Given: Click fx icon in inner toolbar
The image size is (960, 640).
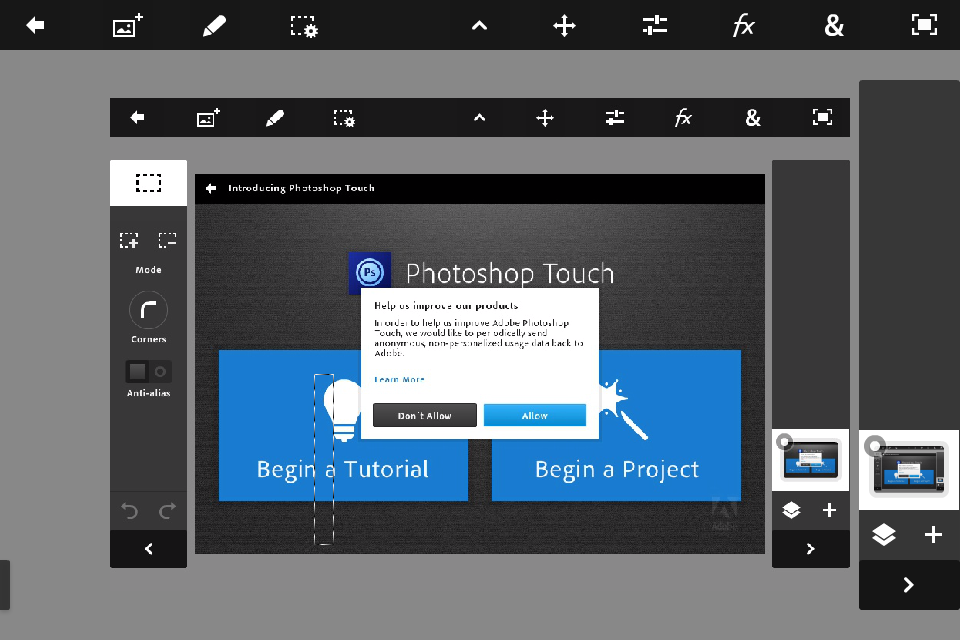Looking at the screenshot, I should (x=683, y=117).
